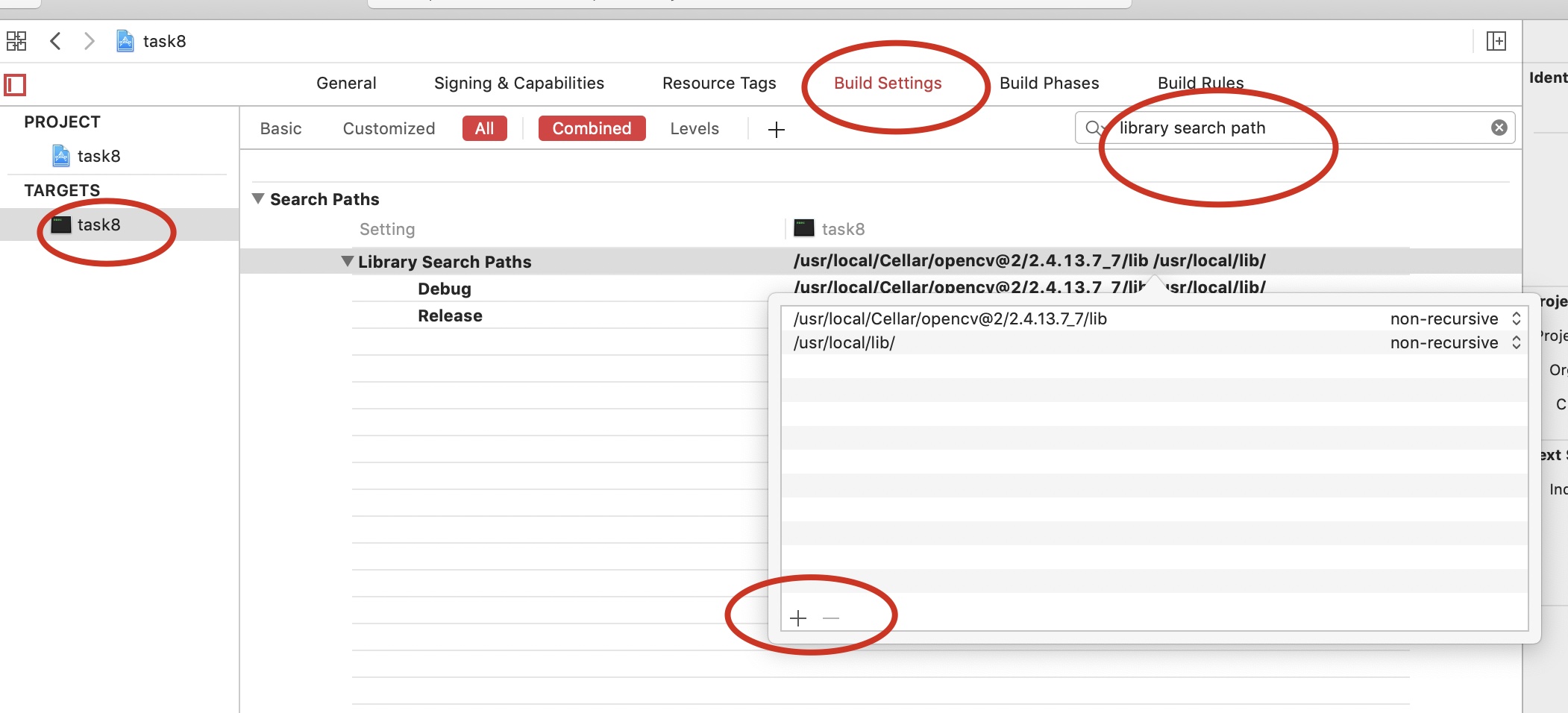
Task: Switch to Build Settings tab
Action: tap(888, 83)
